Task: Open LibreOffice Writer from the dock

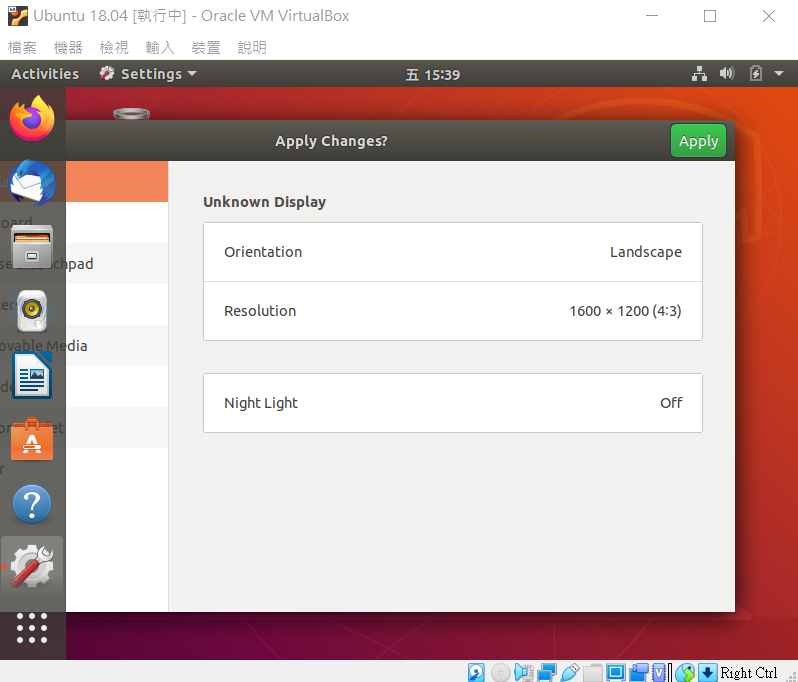Action: coord(32,376)
